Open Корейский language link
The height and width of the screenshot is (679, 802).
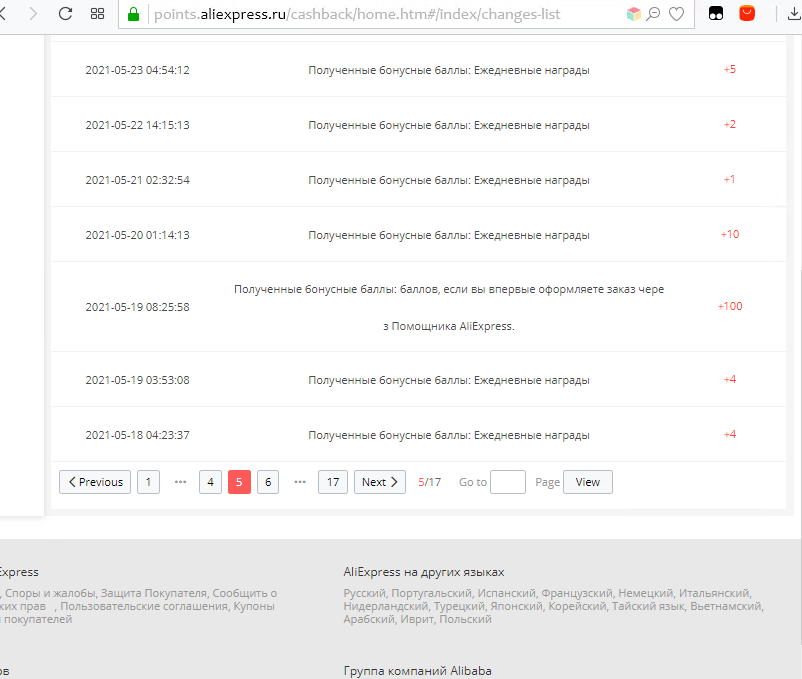click(578, 606)
